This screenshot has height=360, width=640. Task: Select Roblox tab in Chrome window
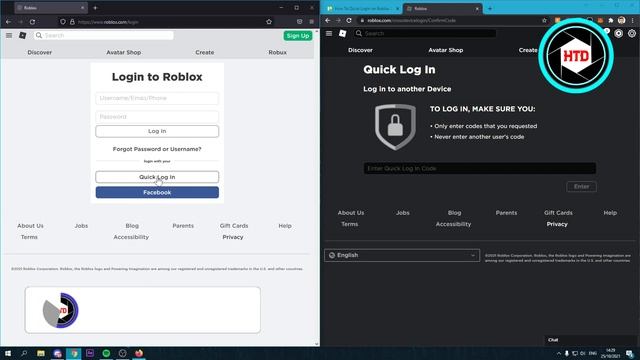point(442,8)
